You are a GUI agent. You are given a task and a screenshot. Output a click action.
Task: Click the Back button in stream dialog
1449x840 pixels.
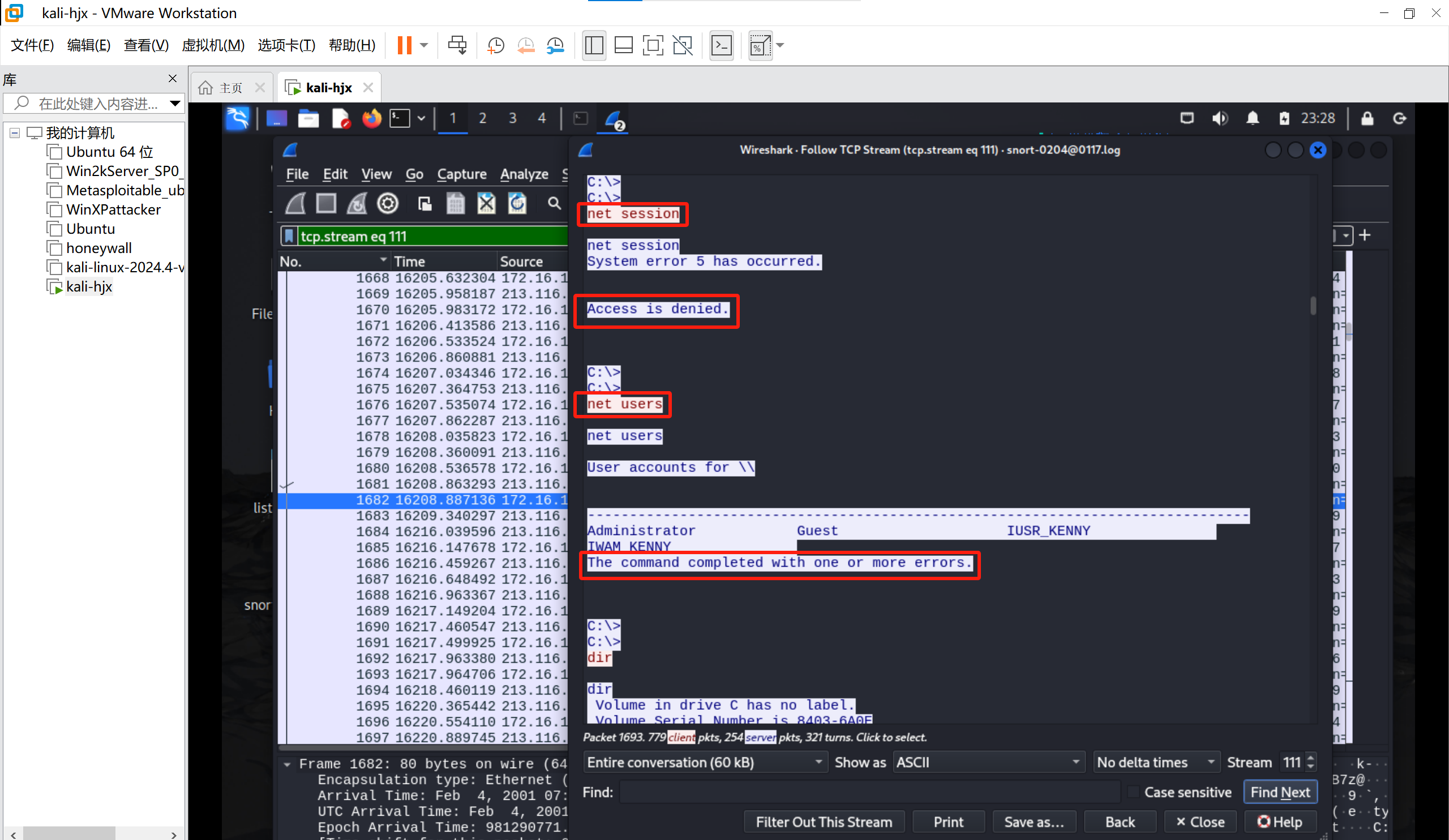click(x=1120, y=822)
